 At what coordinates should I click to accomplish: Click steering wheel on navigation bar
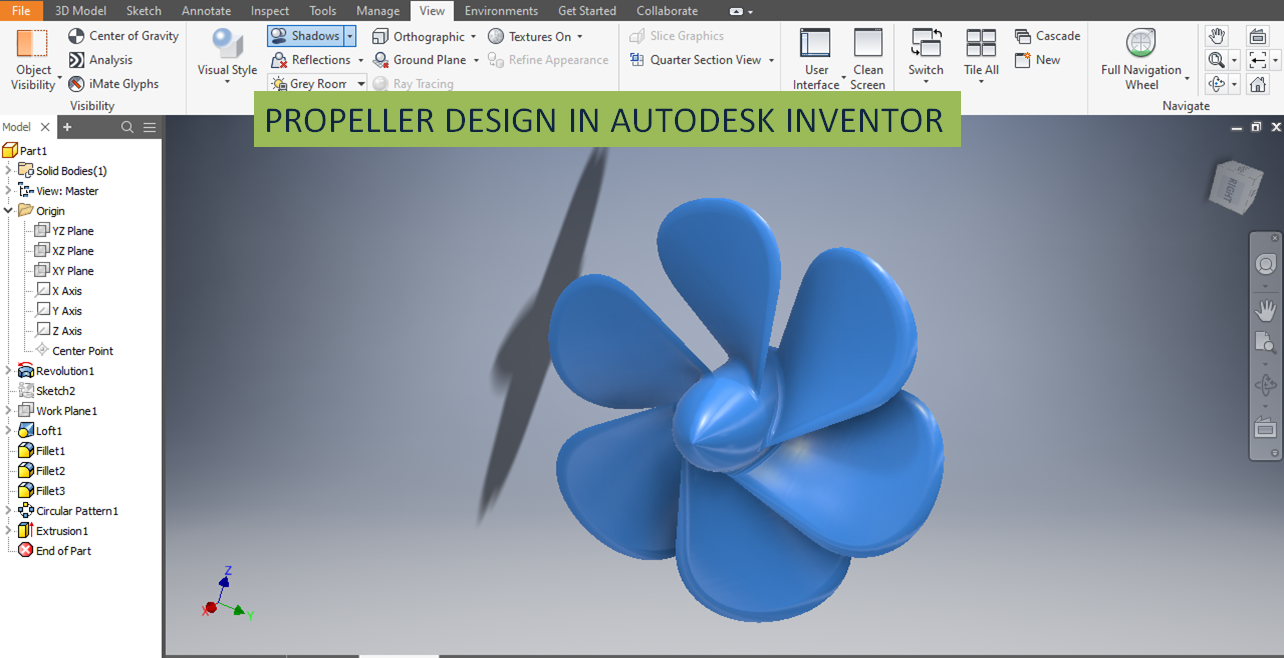pos(1265,264)
